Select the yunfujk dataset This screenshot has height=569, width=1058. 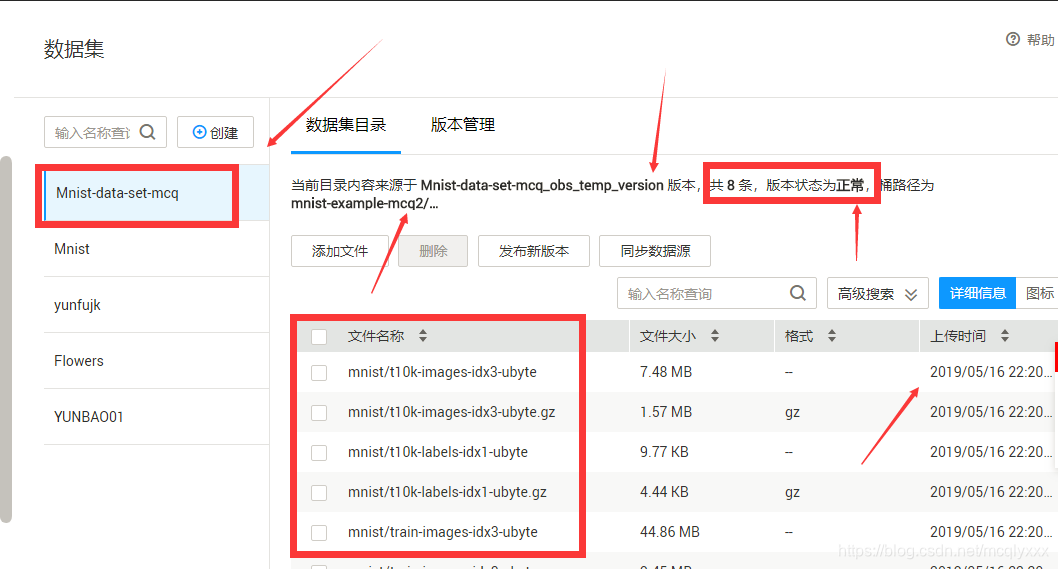(157, 305)
